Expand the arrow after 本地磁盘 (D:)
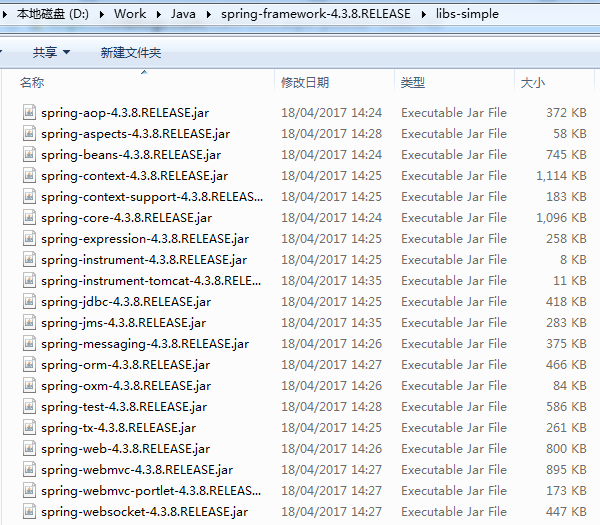The width and height of the screenshot is (600, 525). [x=101, y=15]
